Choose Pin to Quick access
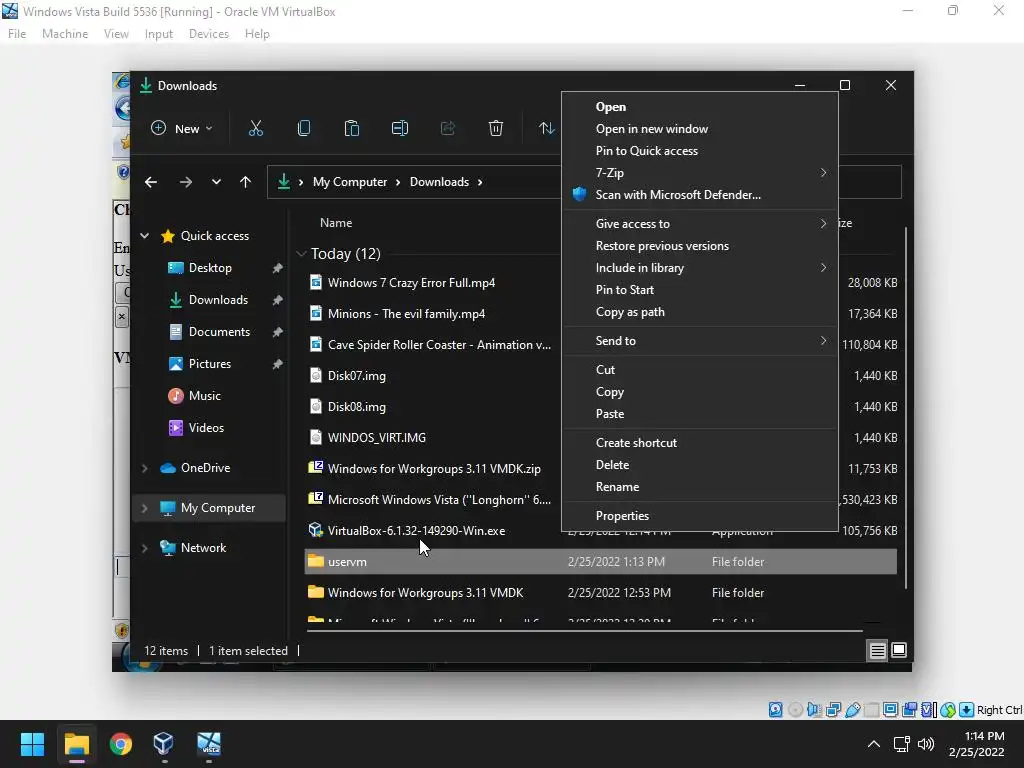Viewport: 1024px width, 768px height. (700, 151)
